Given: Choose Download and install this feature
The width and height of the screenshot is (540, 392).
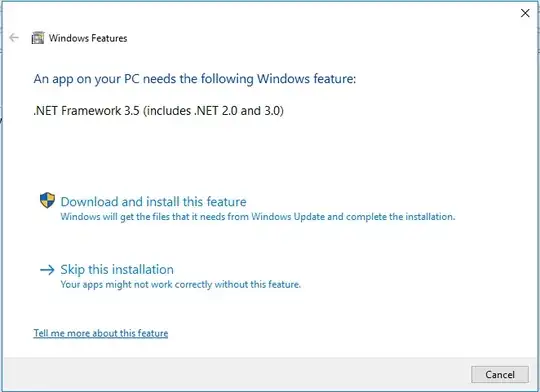Looking at the screenshot, I should pyautogui.click(x=154, y=202).
